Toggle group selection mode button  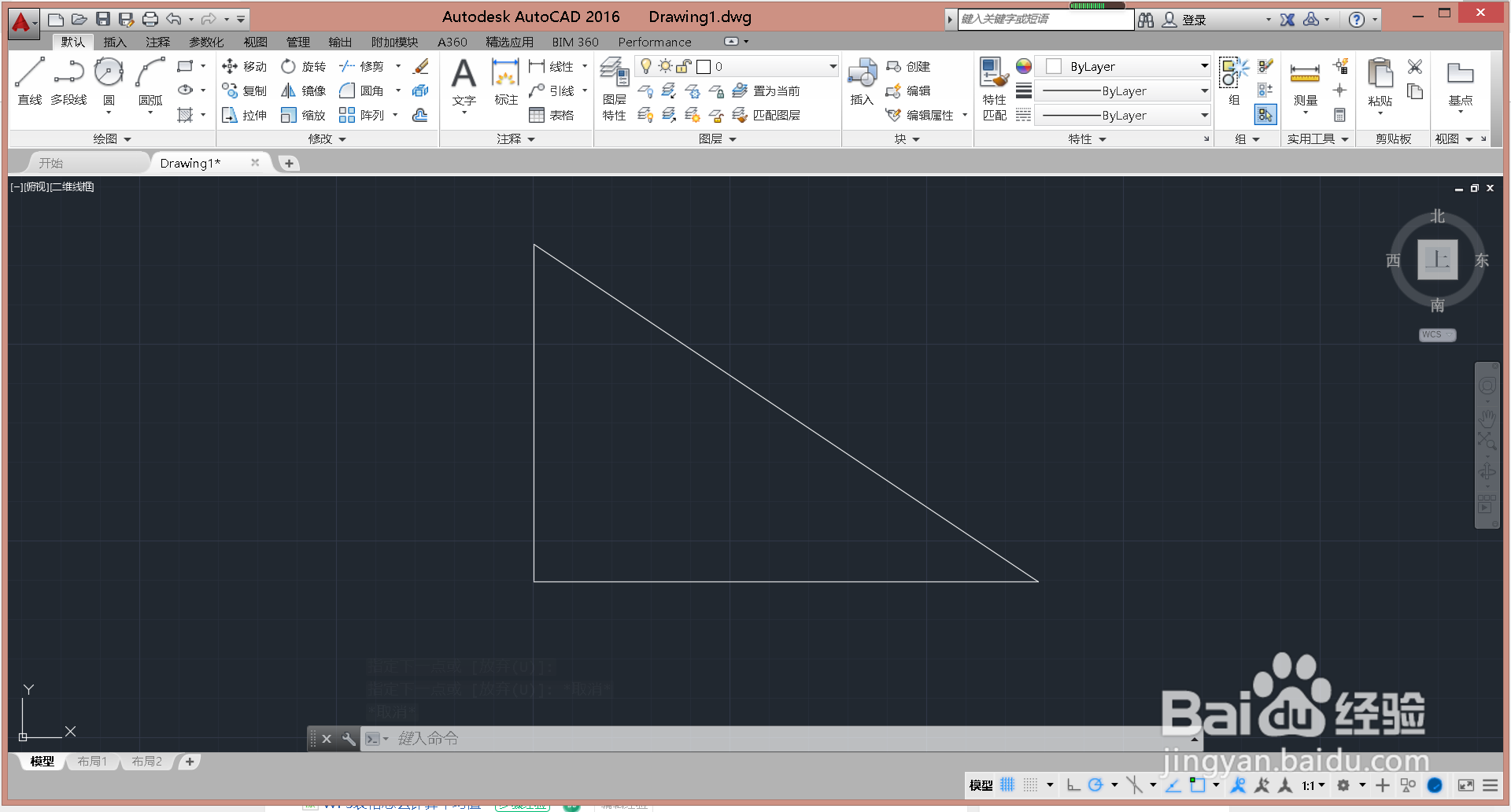coord(1265,115)
